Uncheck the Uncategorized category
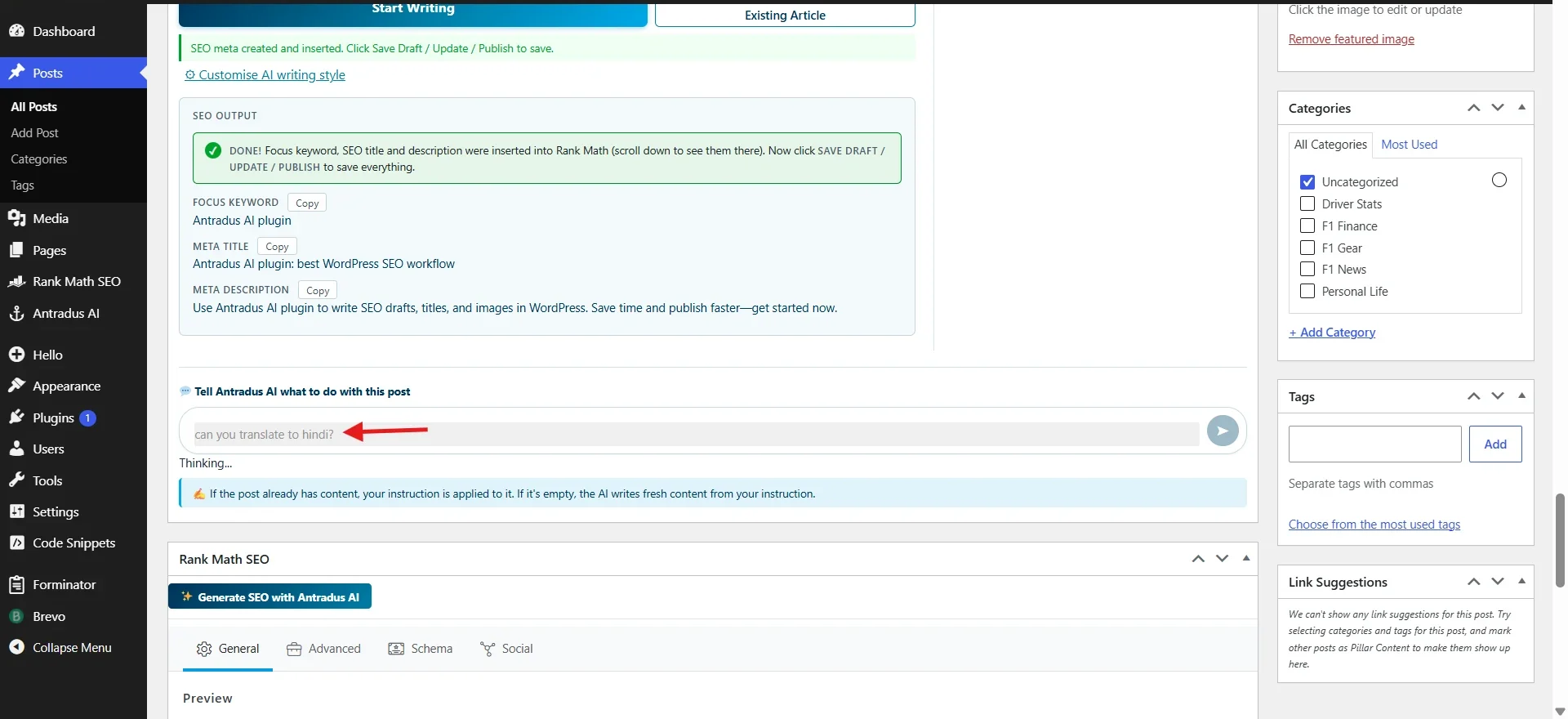 (1307, 181)
